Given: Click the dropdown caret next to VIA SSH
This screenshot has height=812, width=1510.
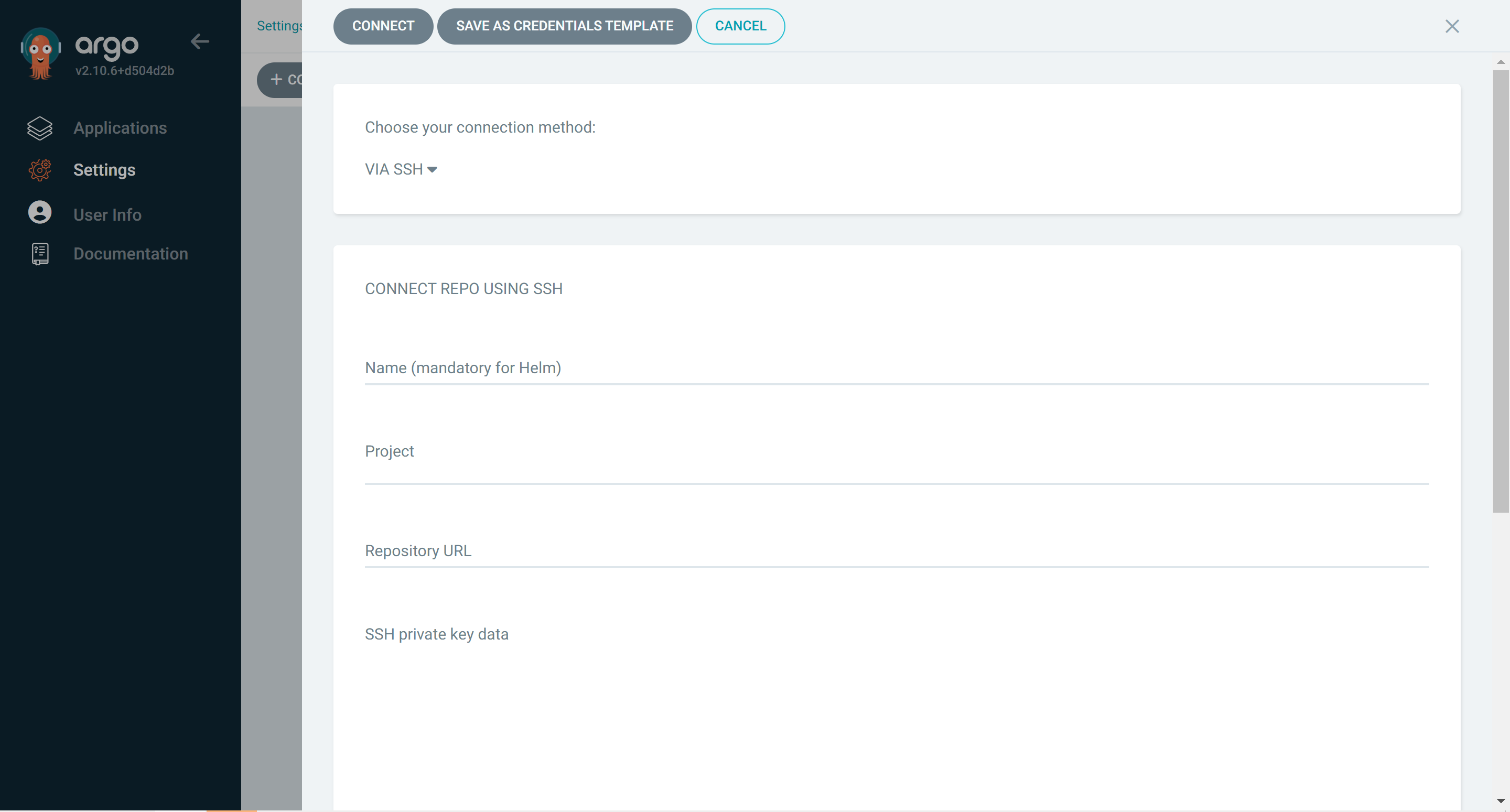Looking at the screenshot, I should (x=432, y=170).
